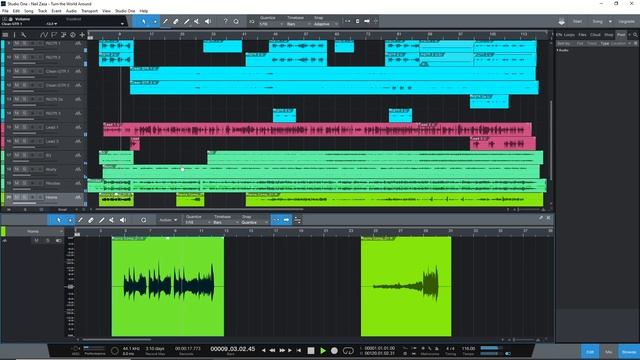This screenshot has height=360, width=640.
Task: Open the Help menu
Action: [144, 11]
